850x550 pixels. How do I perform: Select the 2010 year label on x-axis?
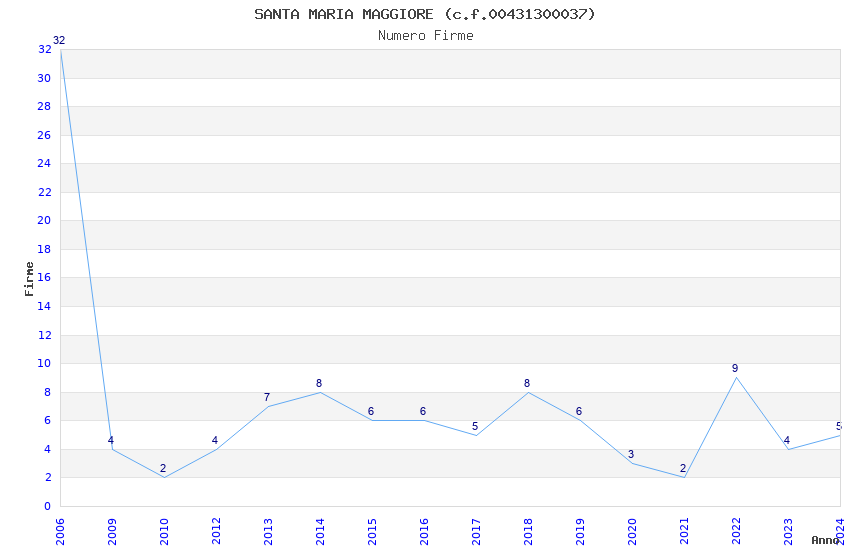pos(164,532)
